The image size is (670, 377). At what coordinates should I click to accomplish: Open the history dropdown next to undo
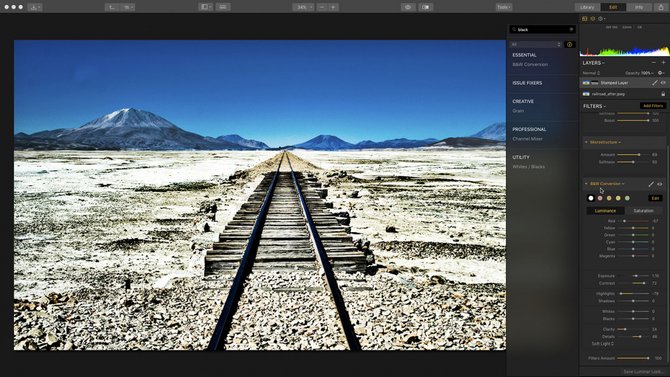(x=128, y=7)
